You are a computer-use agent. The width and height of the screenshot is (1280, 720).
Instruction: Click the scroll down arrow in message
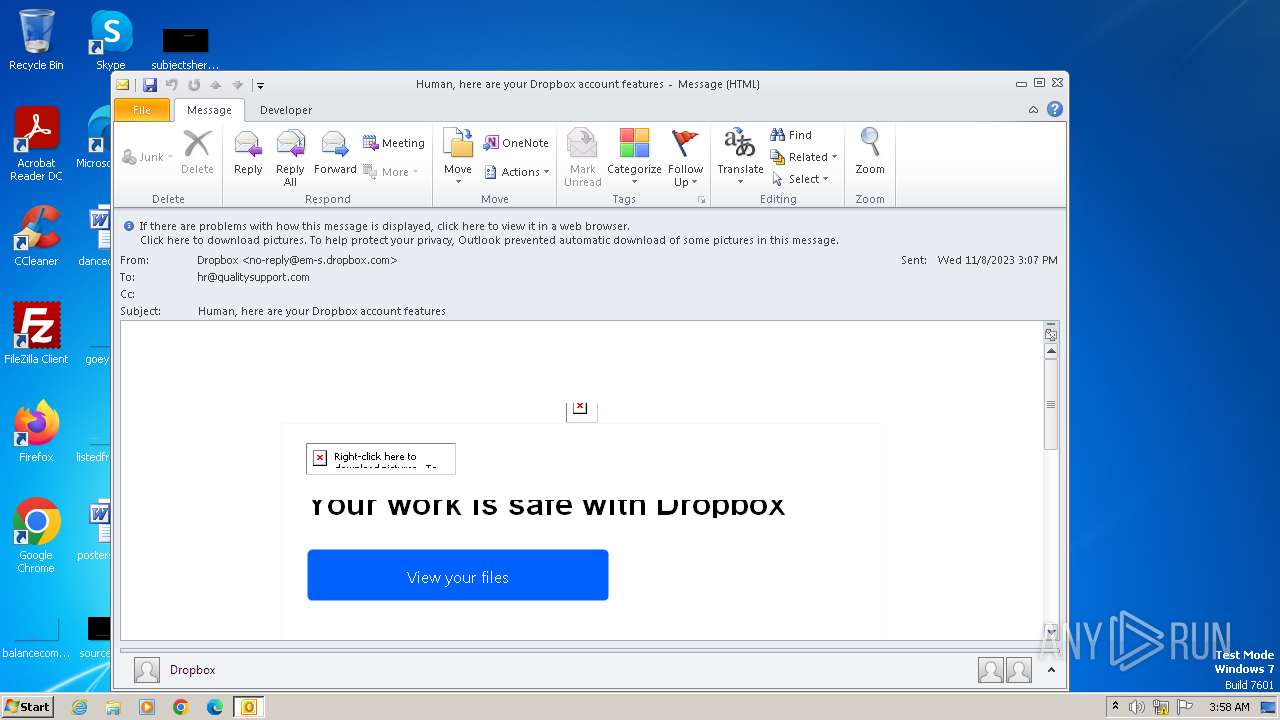[1051, 631]
